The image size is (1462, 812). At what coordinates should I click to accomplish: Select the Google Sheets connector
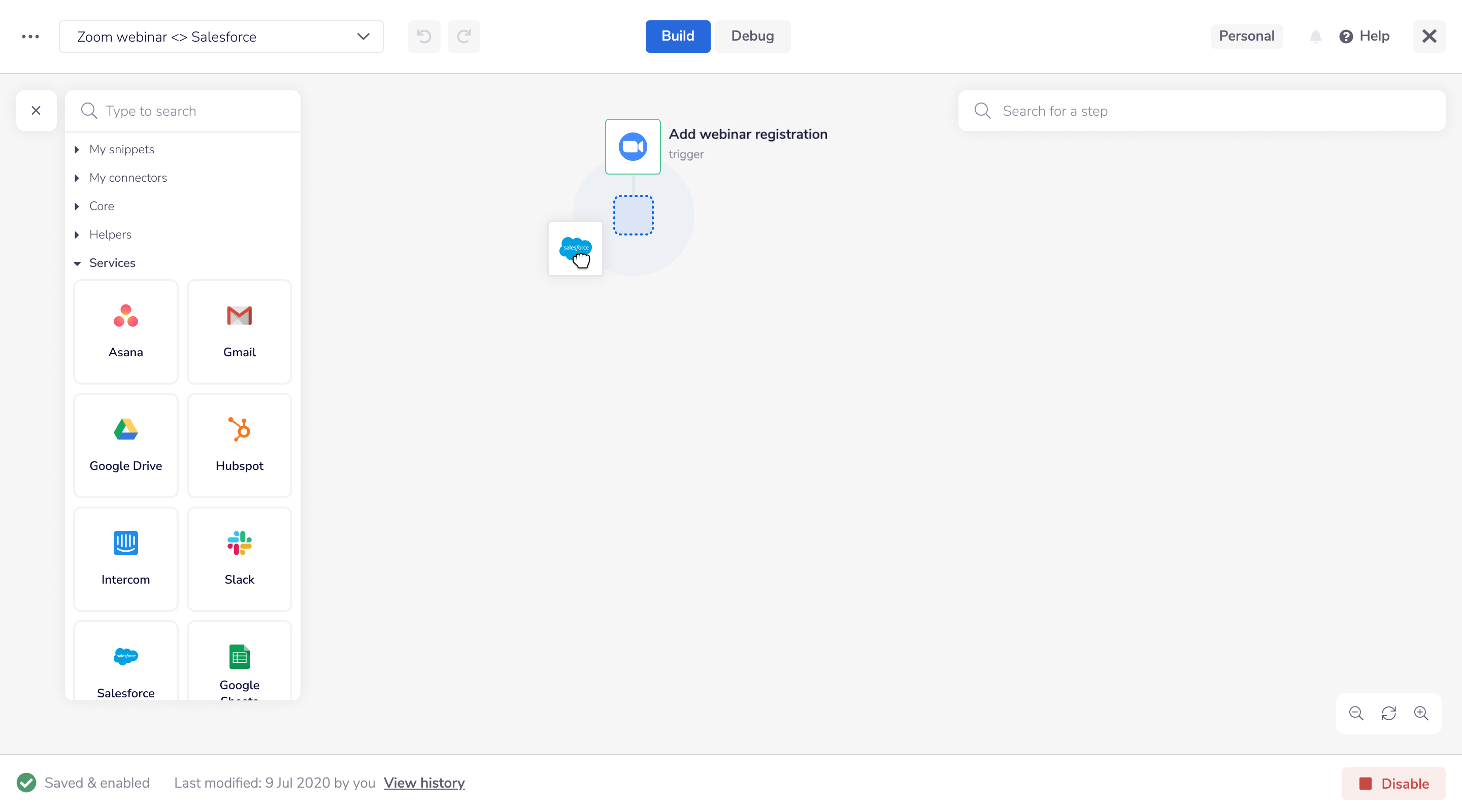(240, 661)
